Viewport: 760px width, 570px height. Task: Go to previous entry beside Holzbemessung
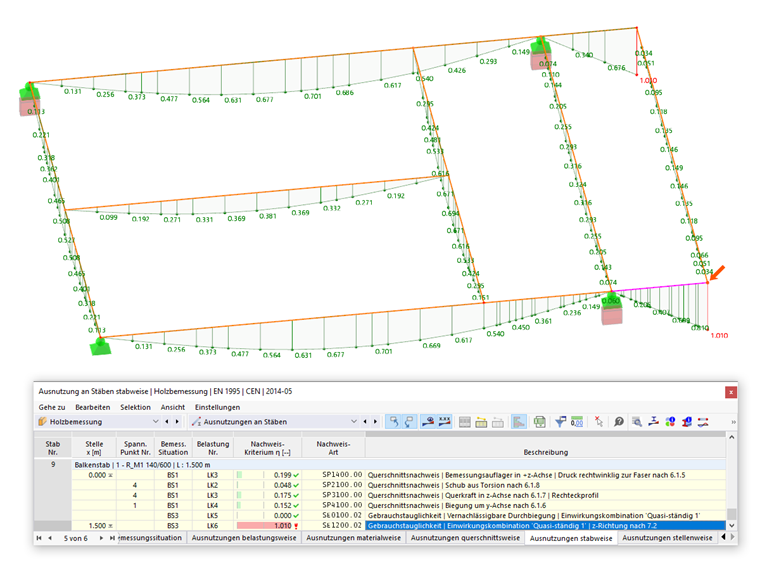tap(167, 422)
